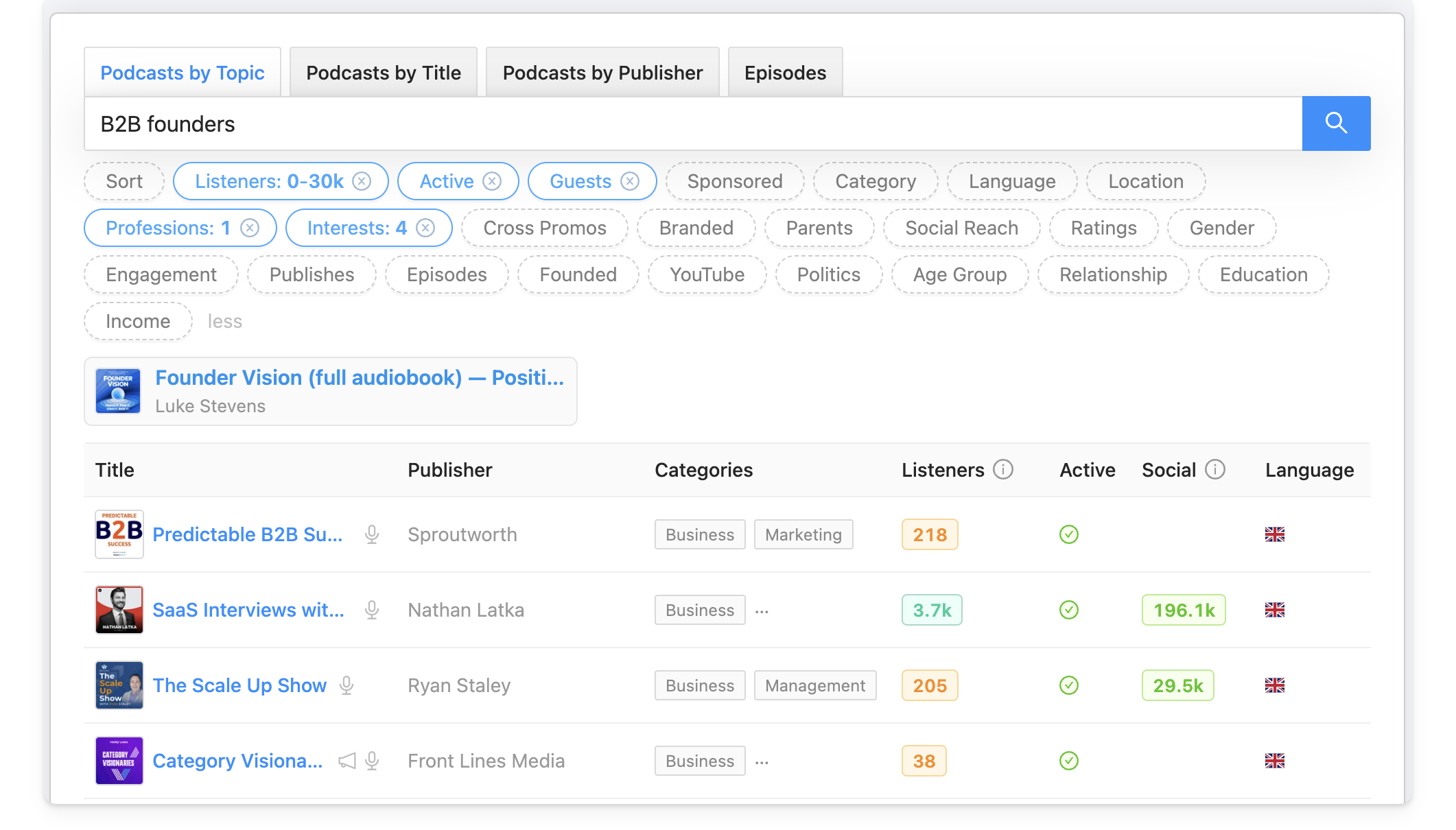Click the blue search magnifier button
Screen dimensions: 1456x830
(1336, 123)
